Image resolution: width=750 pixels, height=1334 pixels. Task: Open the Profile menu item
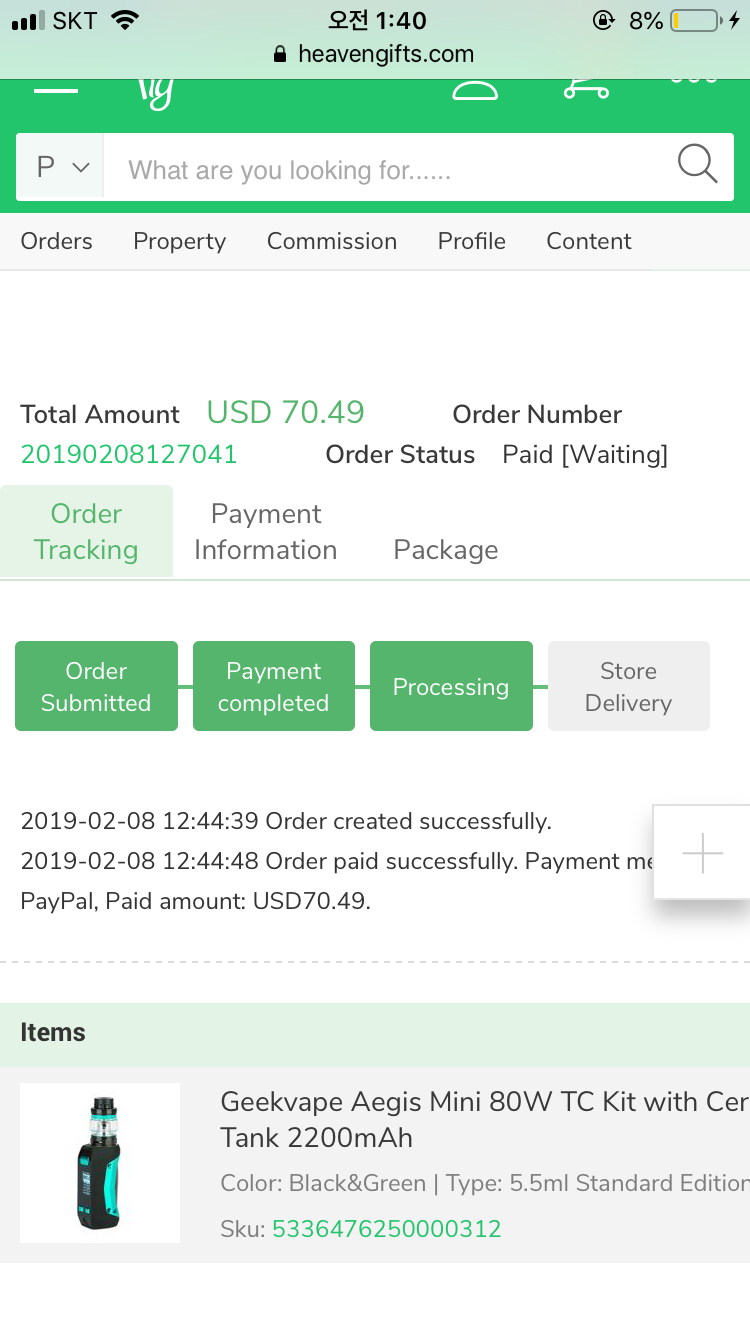click(472, 241)
